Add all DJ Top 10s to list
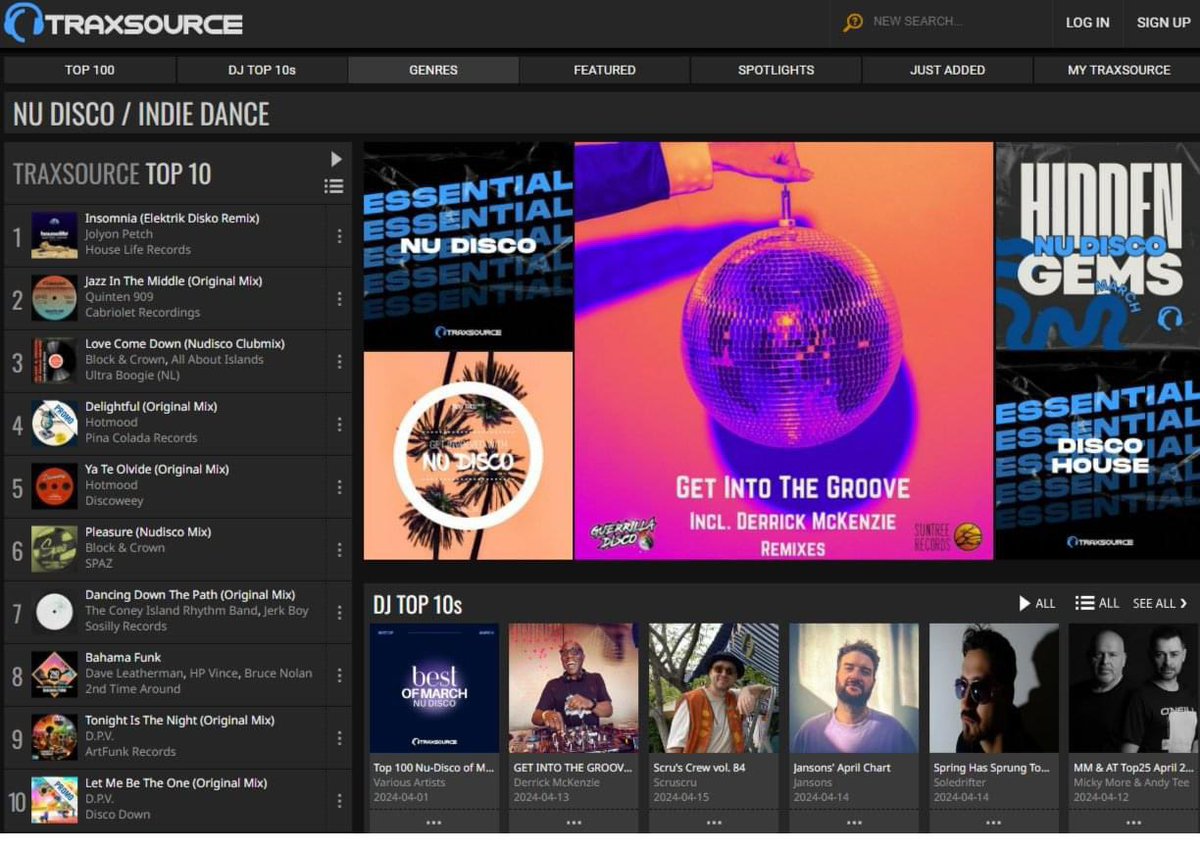This screenshot has width=1200, height=853. 1097,604
